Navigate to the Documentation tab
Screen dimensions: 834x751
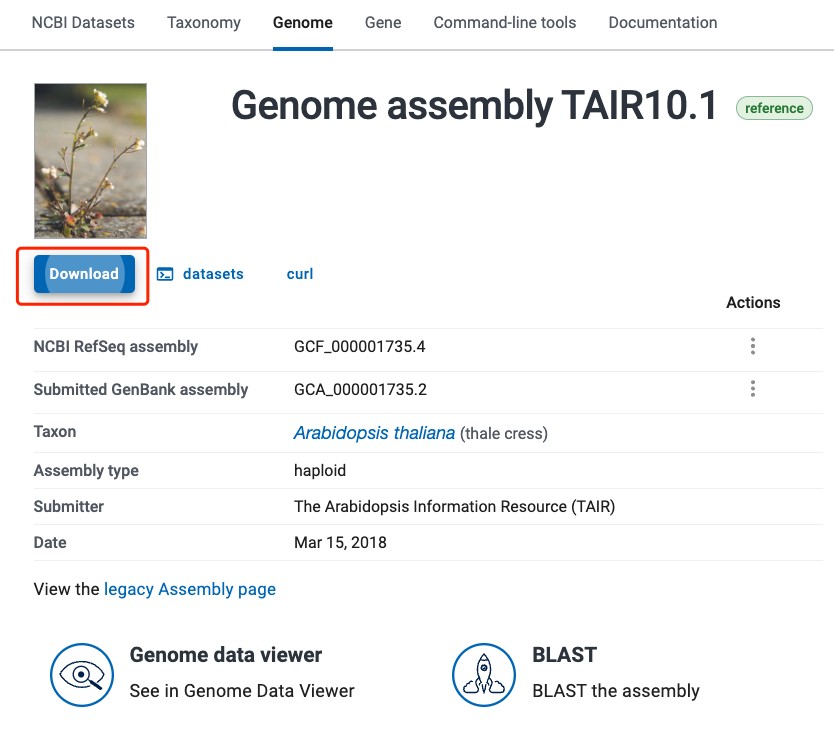663,22
